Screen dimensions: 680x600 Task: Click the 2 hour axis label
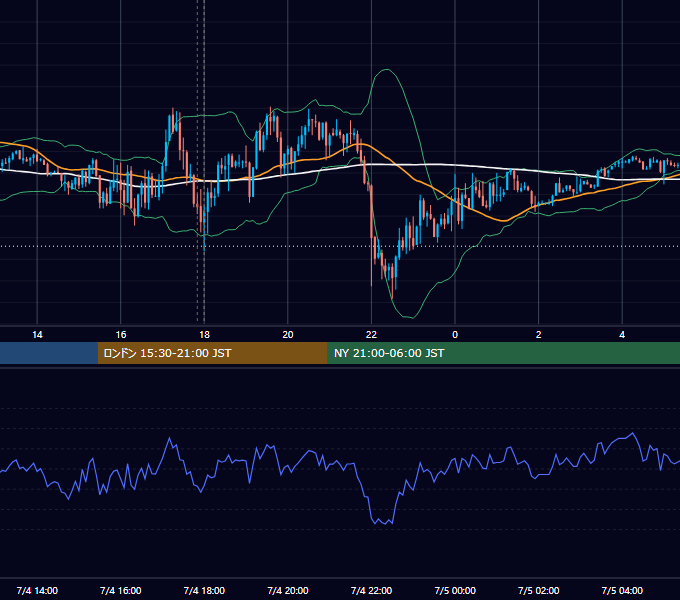[539, 335]
